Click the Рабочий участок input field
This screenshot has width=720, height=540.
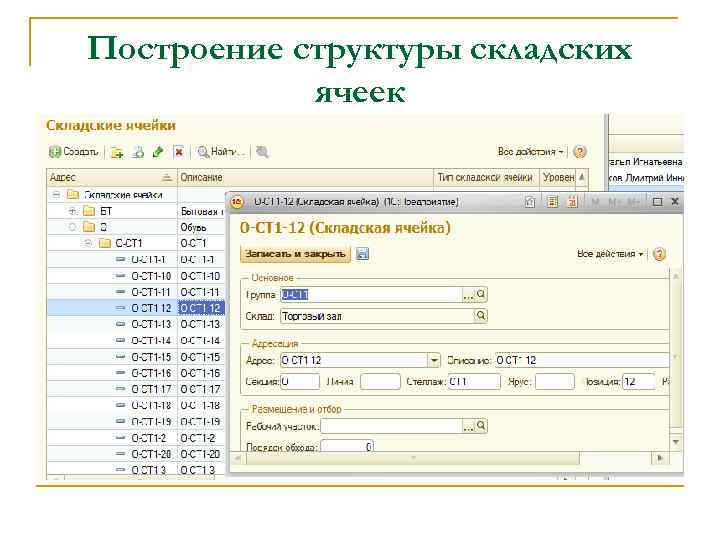pos(391,426)
